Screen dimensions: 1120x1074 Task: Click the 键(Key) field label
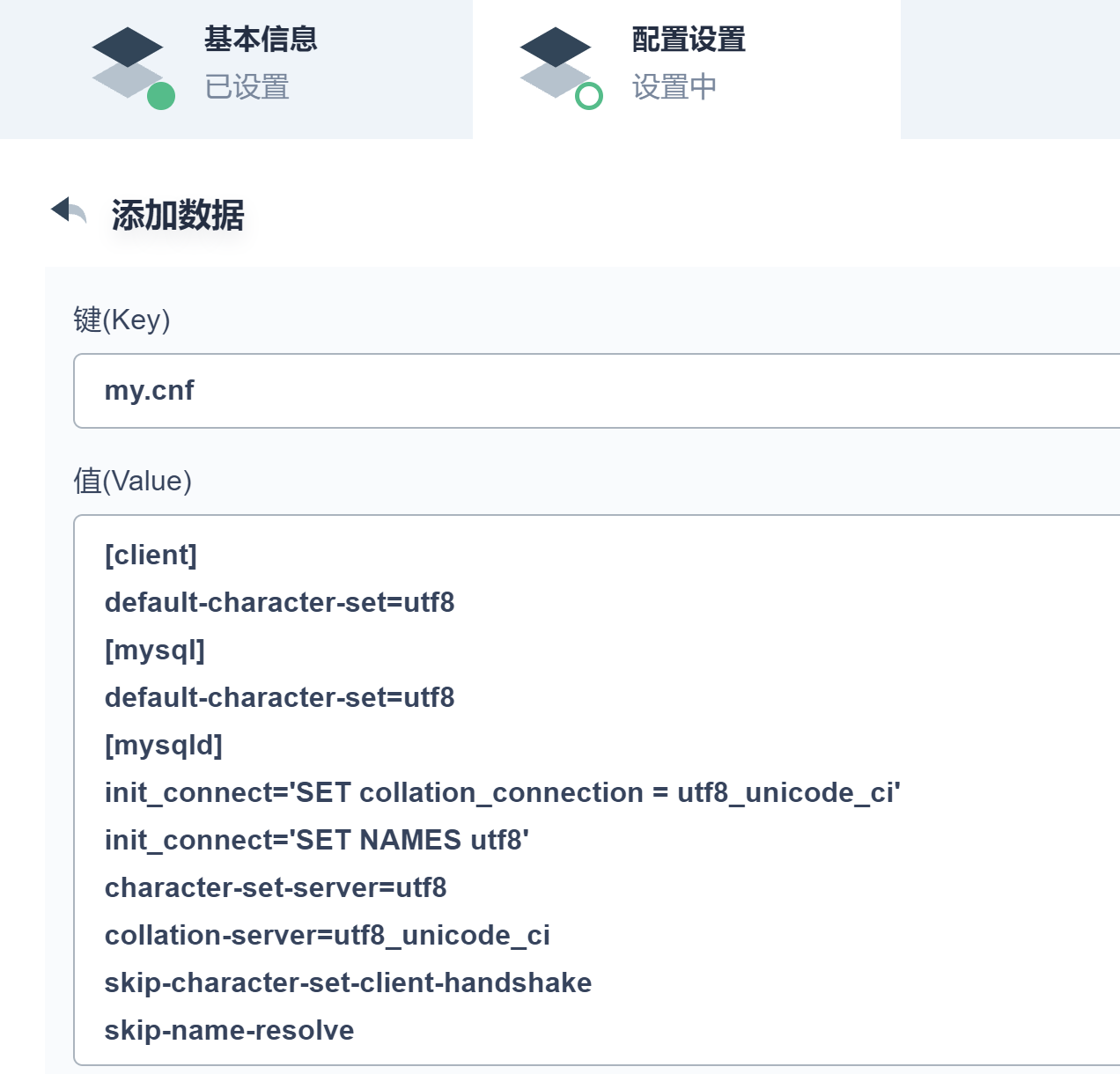tap(122, 320)
